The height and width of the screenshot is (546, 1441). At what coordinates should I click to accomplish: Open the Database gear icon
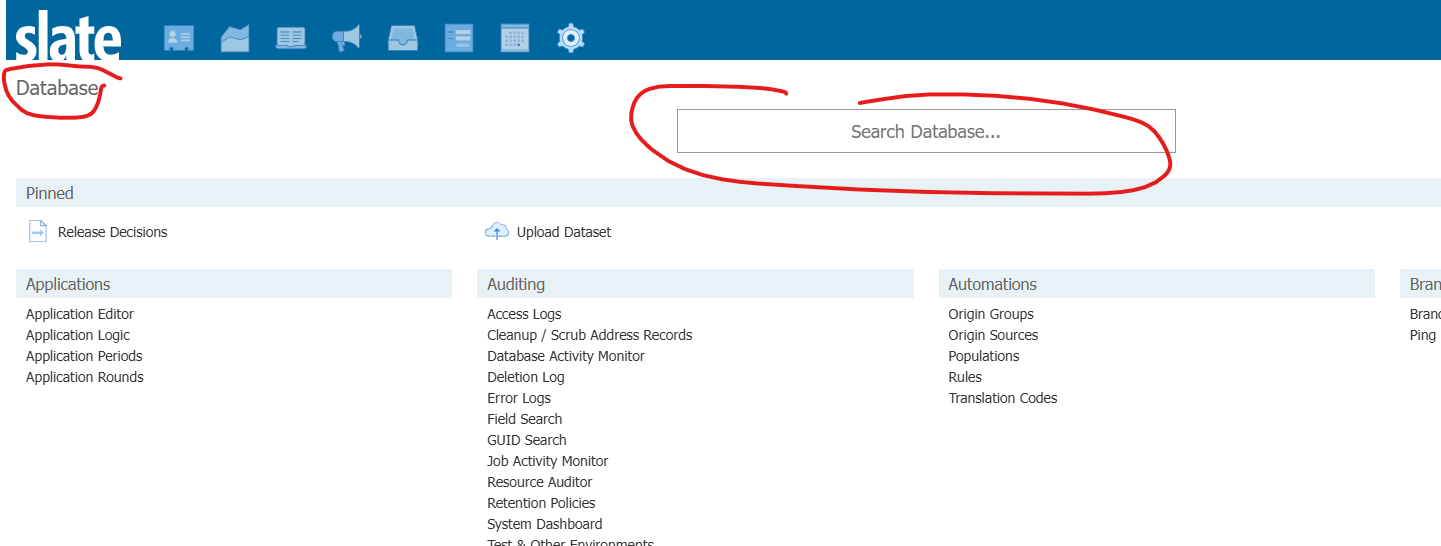pyautogui.click(x=571, y=39)
